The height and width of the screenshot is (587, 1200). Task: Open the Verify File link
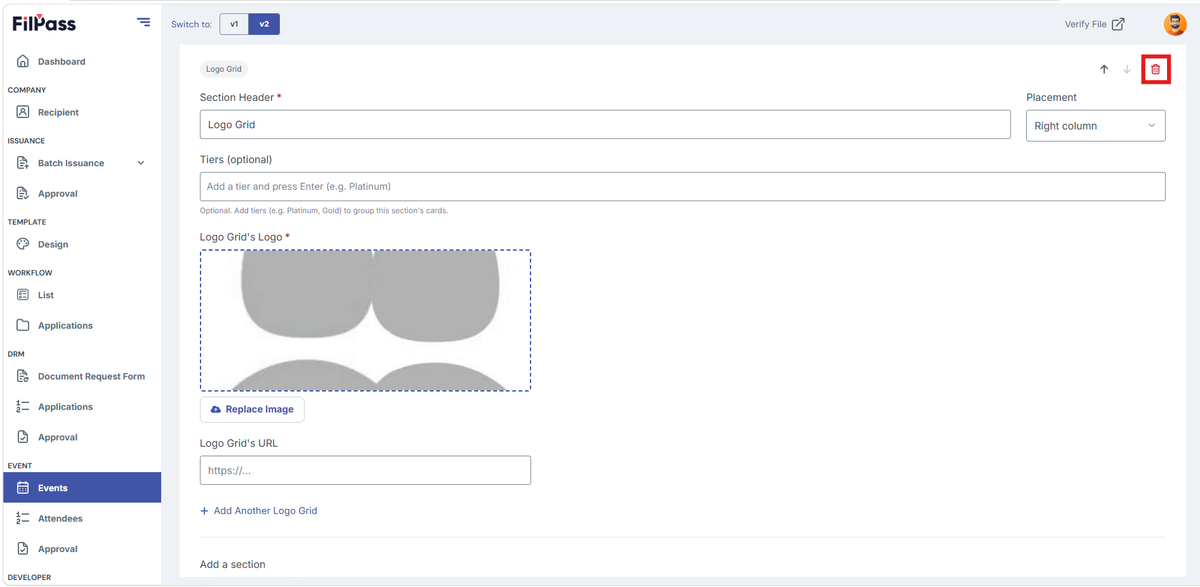pos(1094,24)
